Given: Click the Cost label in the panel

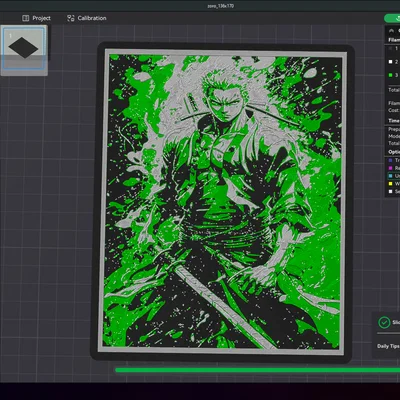Looking at the screenshot, I should pos(393,110).
